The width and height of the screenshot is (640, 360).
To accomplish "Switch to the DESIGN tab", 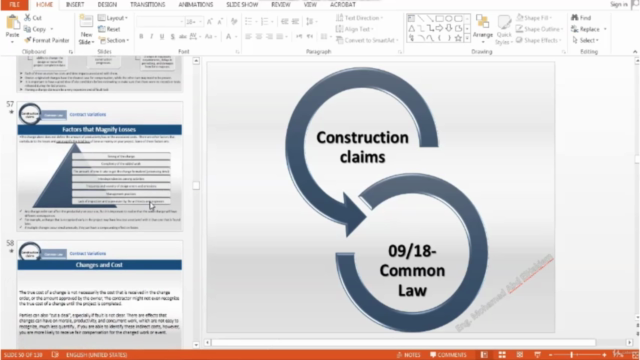I will 107,4.
